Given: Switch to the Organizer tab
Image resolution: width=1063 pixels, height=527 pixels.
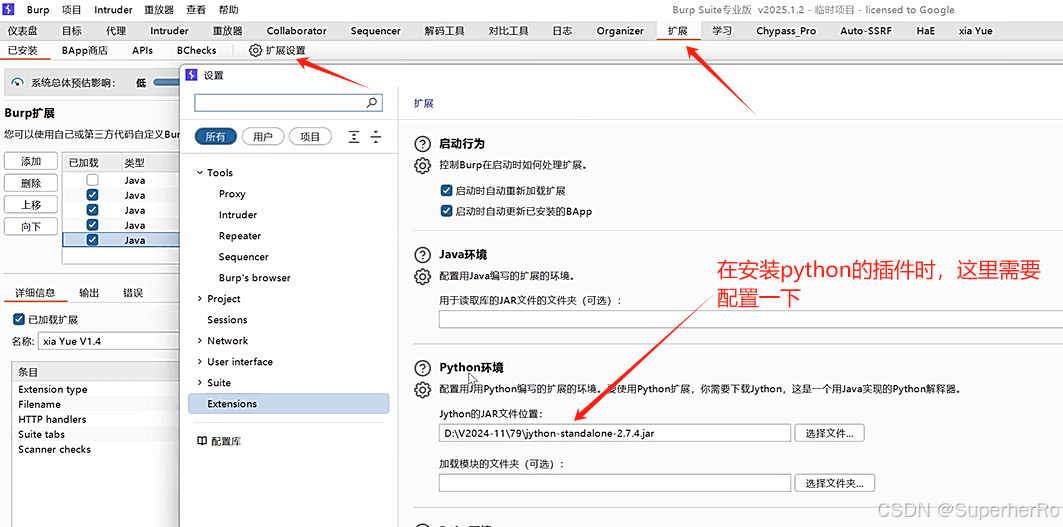Looking at the screenshot, I should click(620, 31).
